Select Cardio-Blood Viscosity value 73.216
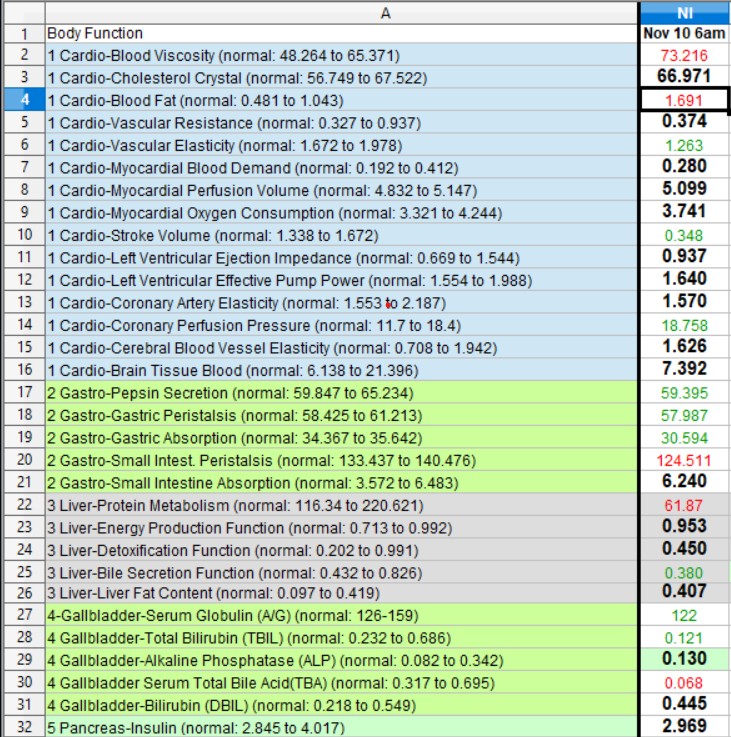Viewport: 731px width, 737px height. (684, 55)
